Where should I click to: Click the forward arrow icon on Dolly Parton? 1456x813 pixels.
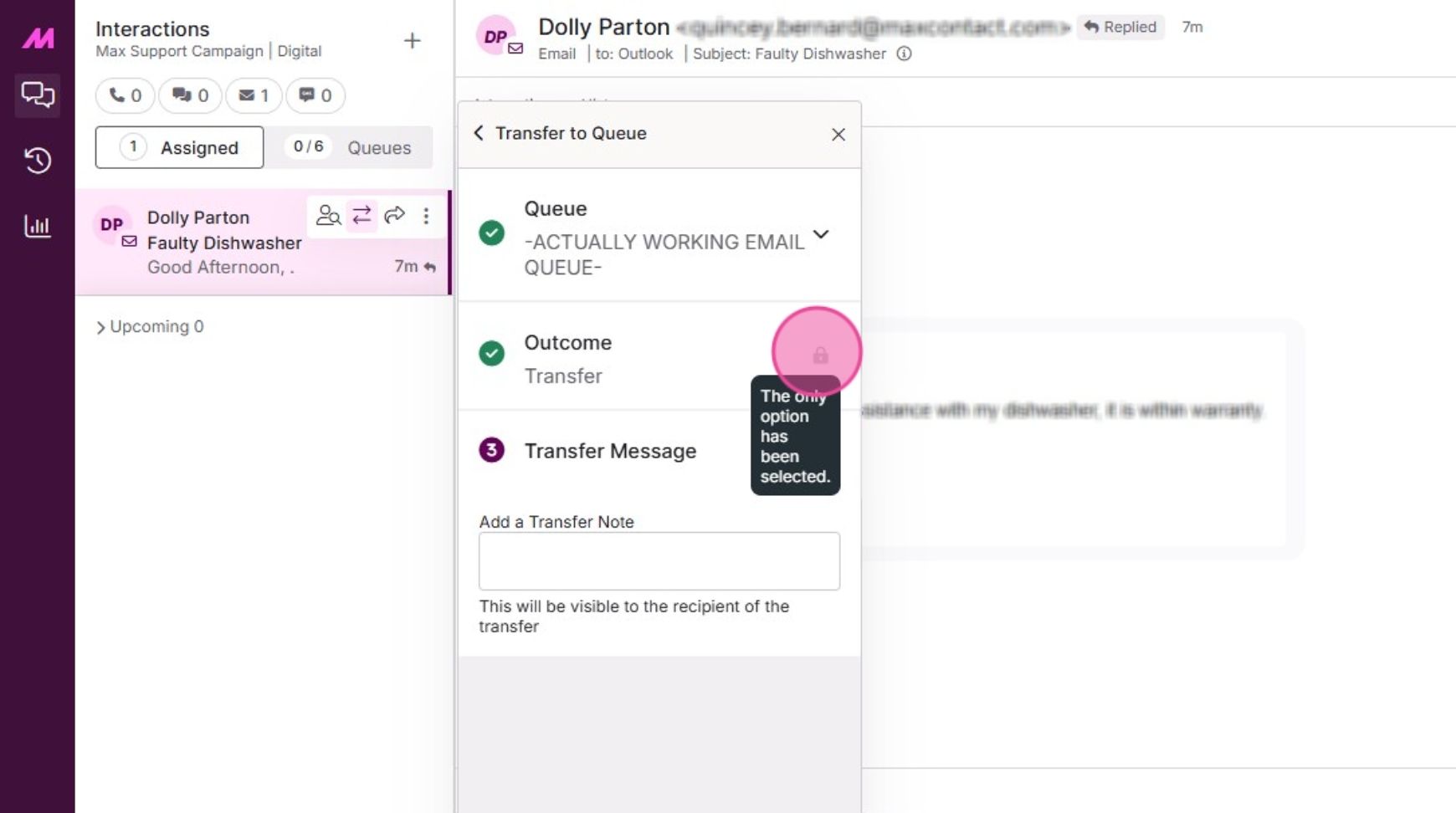click(x=394, y=216)
